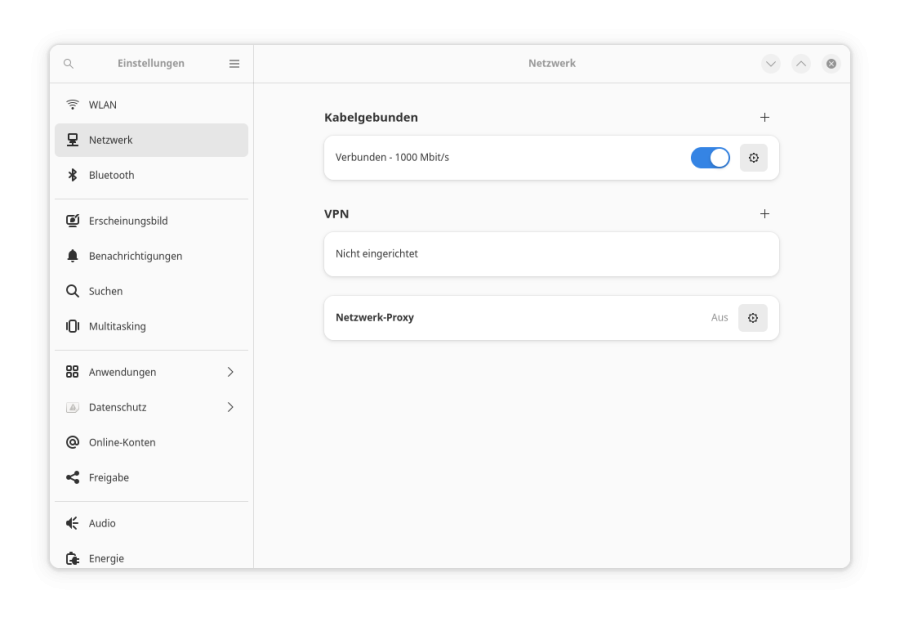Click the Netzwerk-Proxy row
This screenshot has width=900, height=622.
(552, 318)
